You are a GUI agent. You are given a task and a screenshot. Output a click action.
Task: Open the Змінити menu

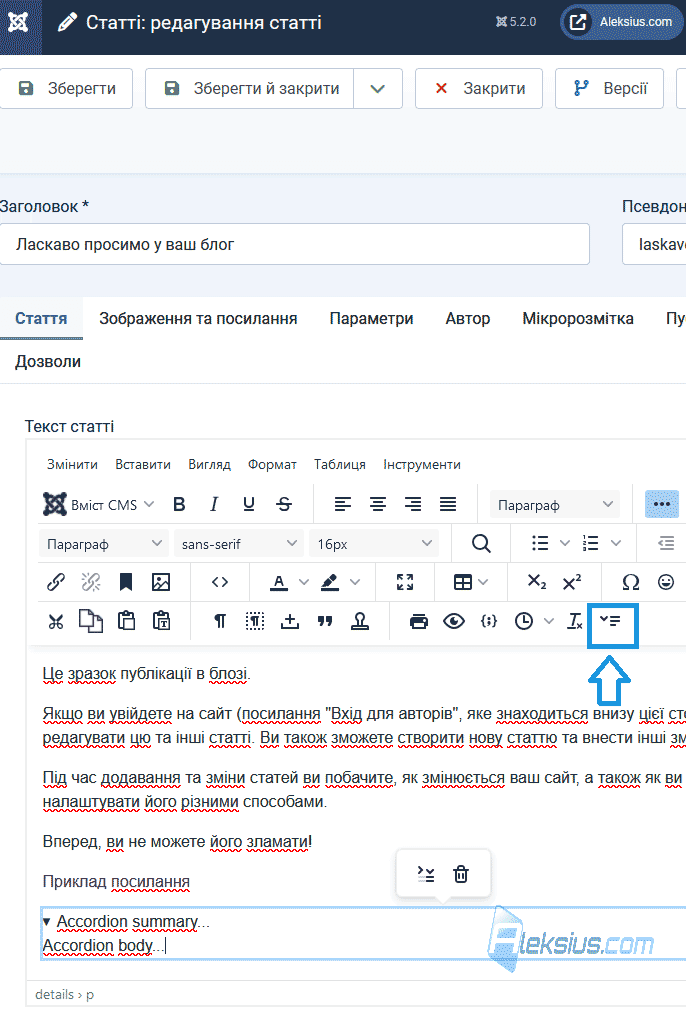(72, 465)
